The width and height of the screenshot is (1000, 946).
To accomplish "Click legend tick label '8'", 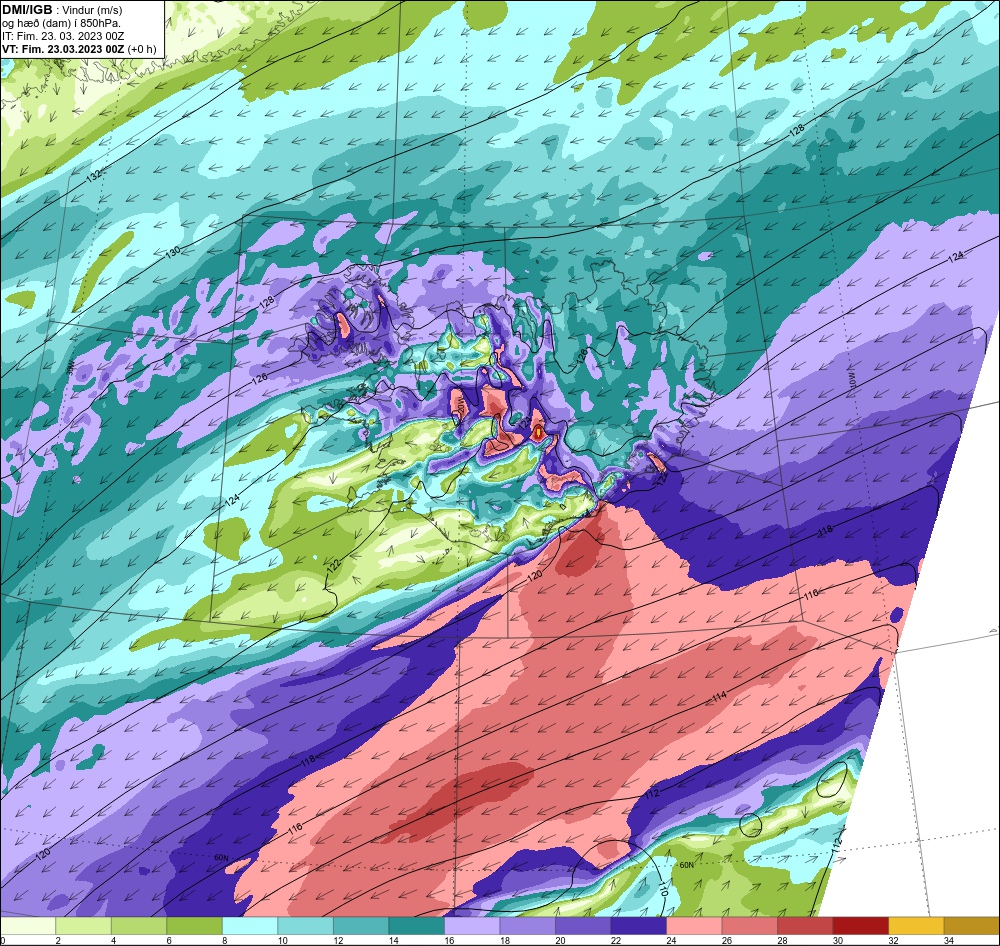I will point(224,940).
